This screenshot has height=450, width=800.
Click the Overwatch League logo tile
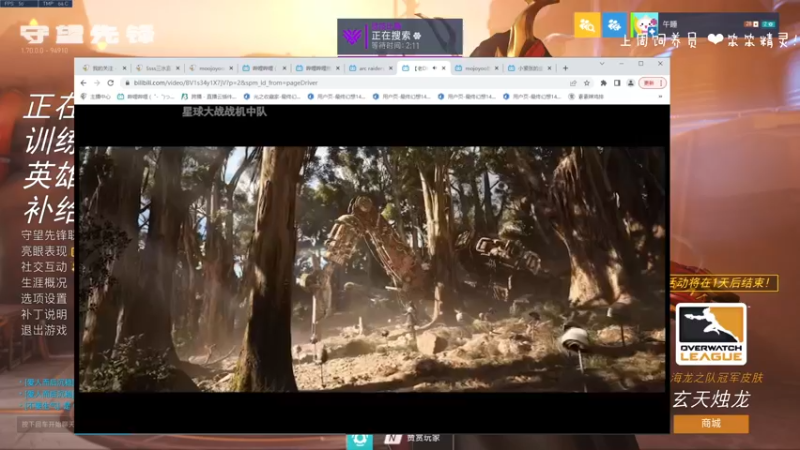click(711, 334)
